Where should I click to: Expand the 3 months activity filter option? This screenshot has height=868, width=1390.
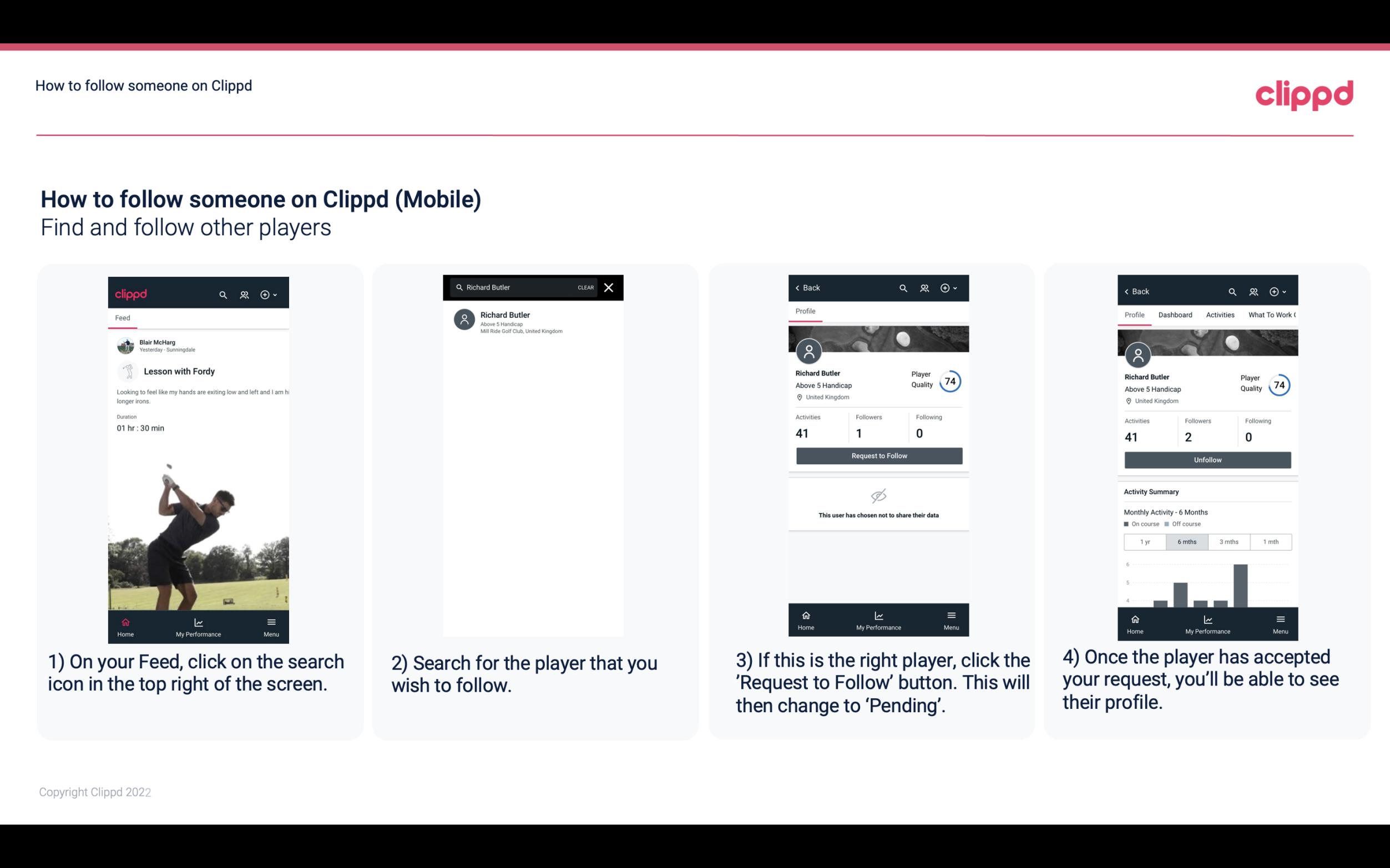1229,541
